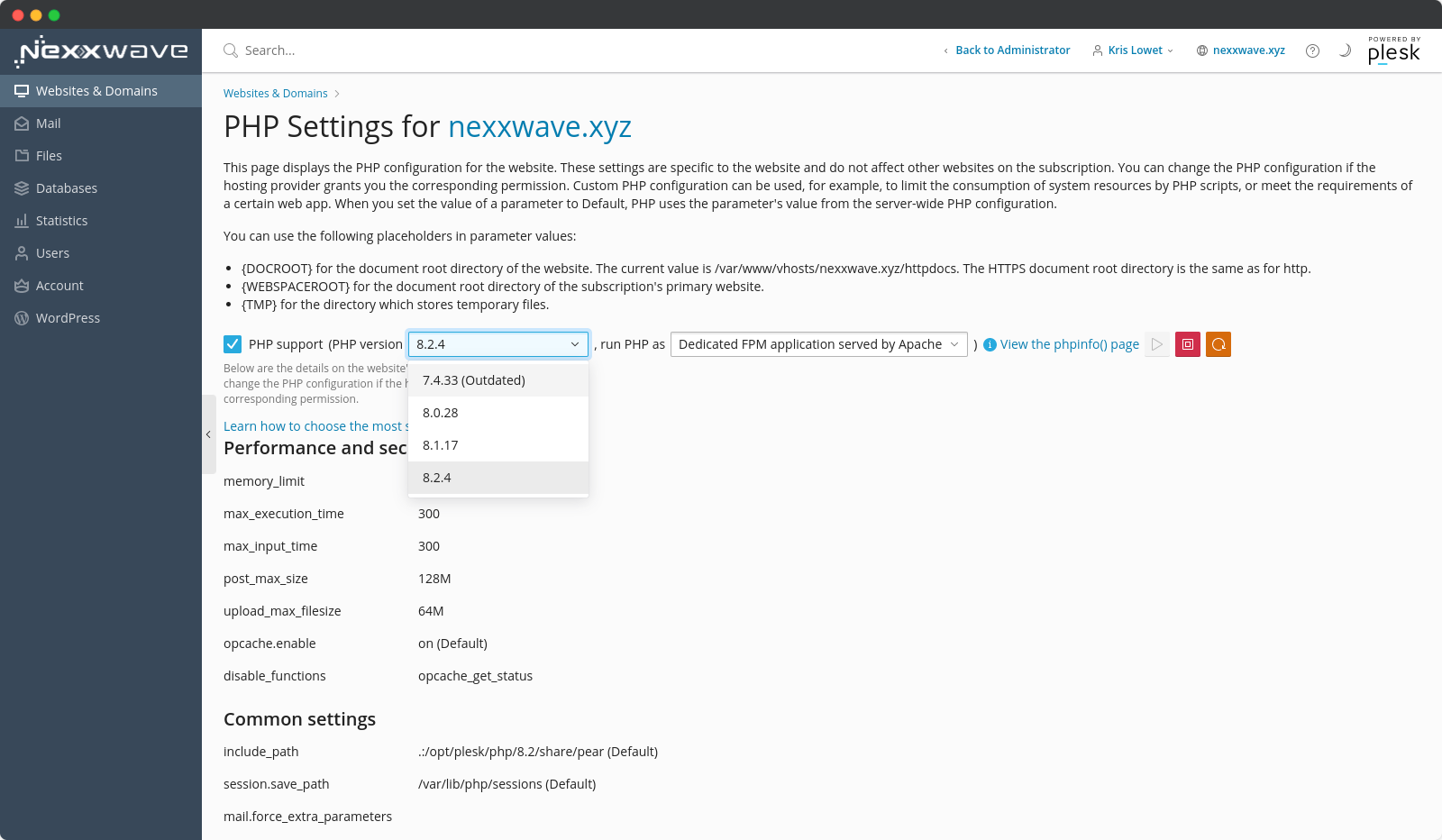Click the Common settings heading
Screen dimensions: 1442x840
[x=299, y=719]
